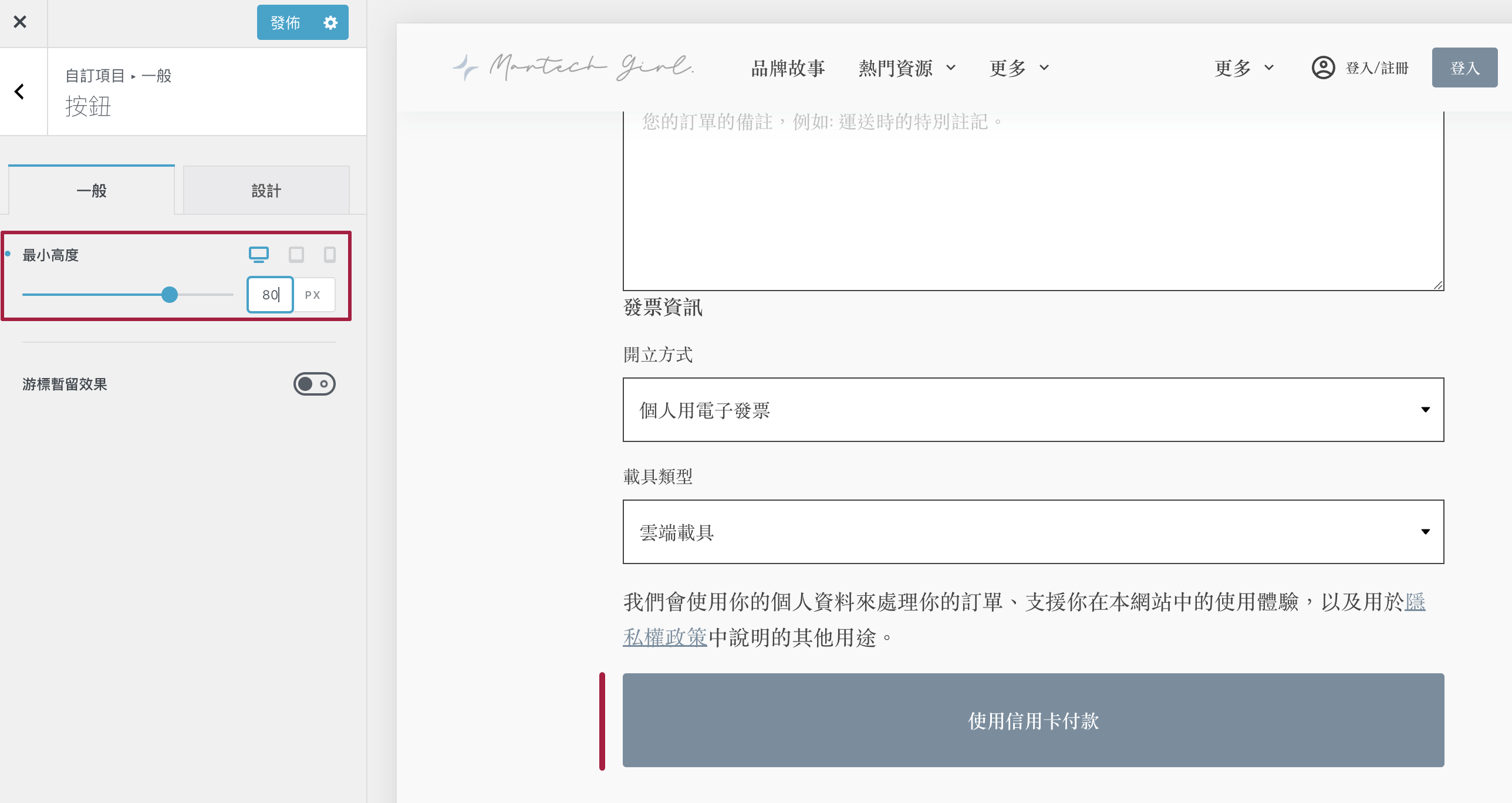Image resolution: width=1512 pixels, height=803 pixels.
Task: Open the 載具類型 carrier type dropdown
Action: [1033, 532]
